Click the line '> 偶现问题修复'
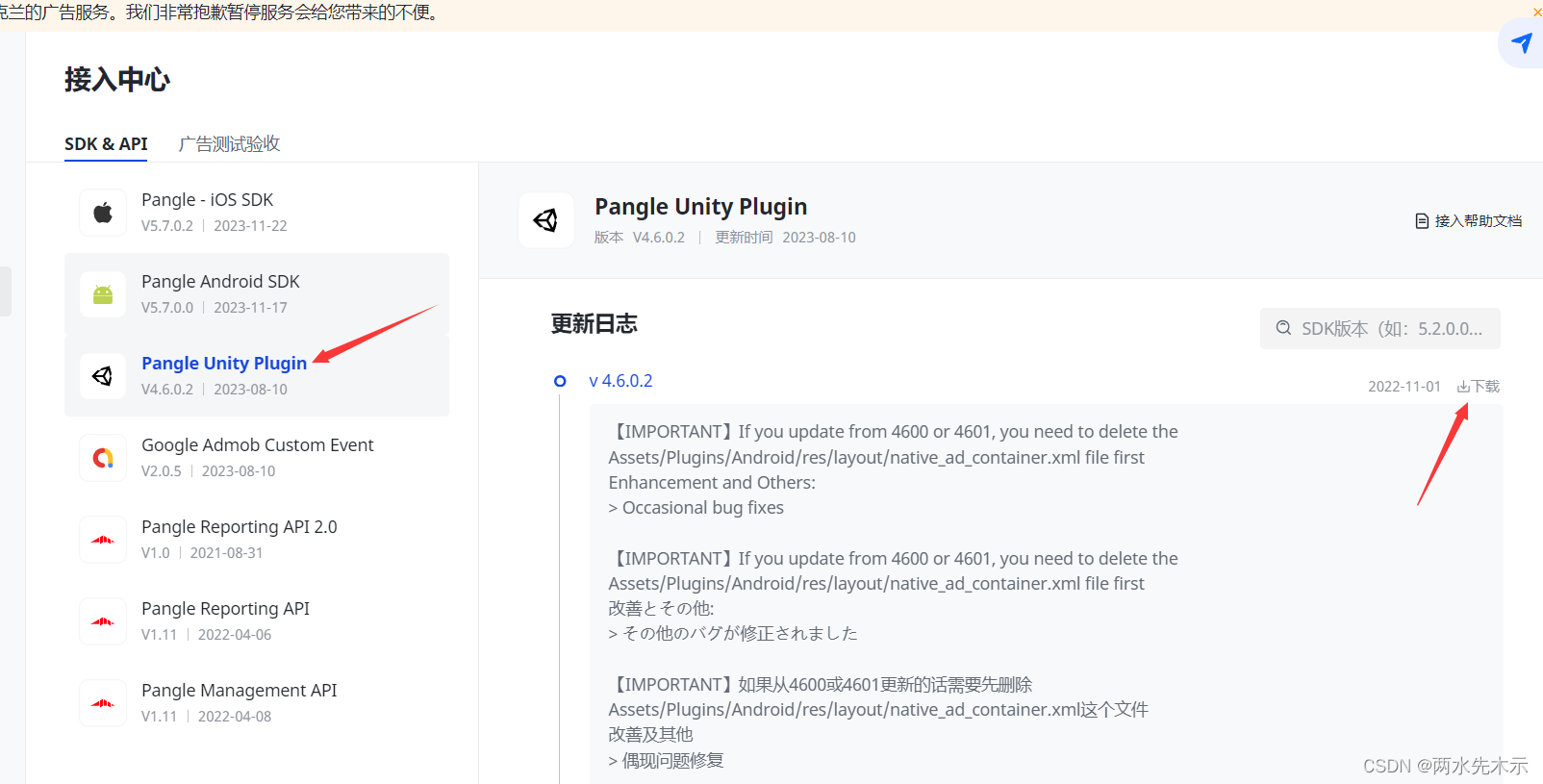This screenshot has width=1543, height=784. [x=666, y=761]
